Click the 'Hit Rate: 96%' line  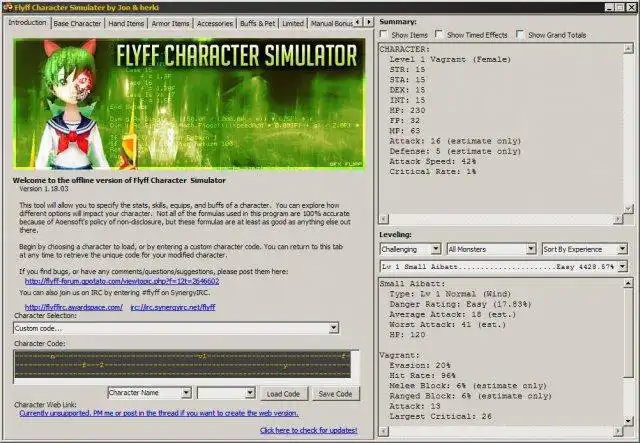(x=422, y=376)
